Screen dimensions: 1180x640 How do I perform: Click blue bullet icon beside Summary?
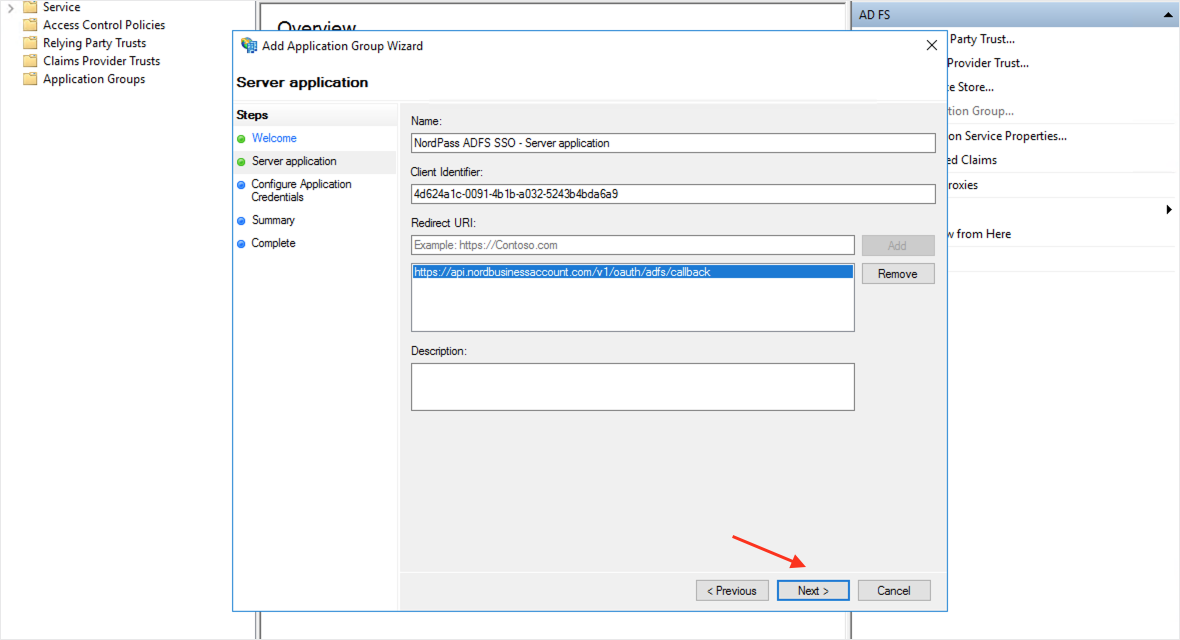[x=242, y=221]
